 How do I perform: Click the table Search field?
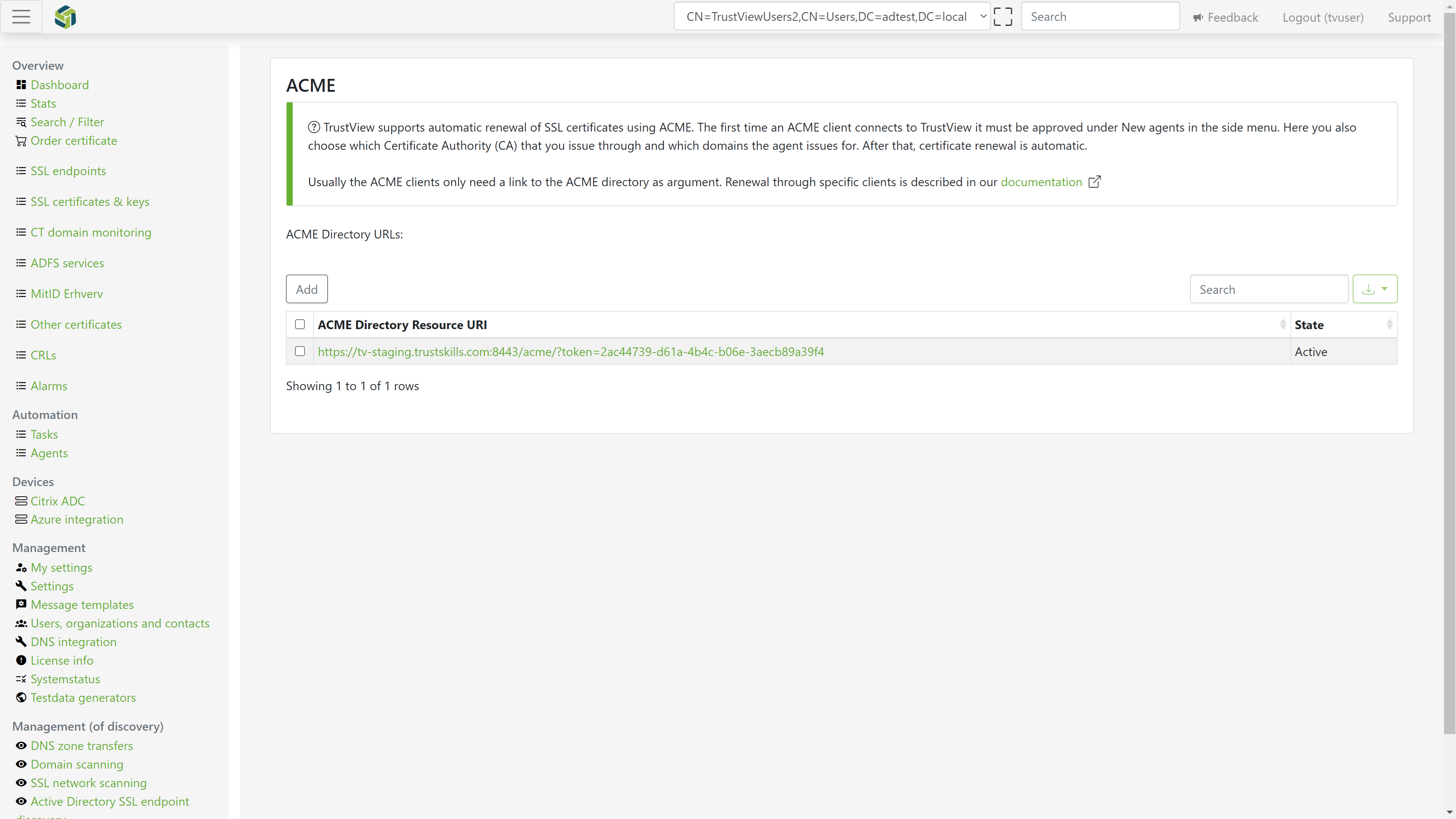(1269, 289)
